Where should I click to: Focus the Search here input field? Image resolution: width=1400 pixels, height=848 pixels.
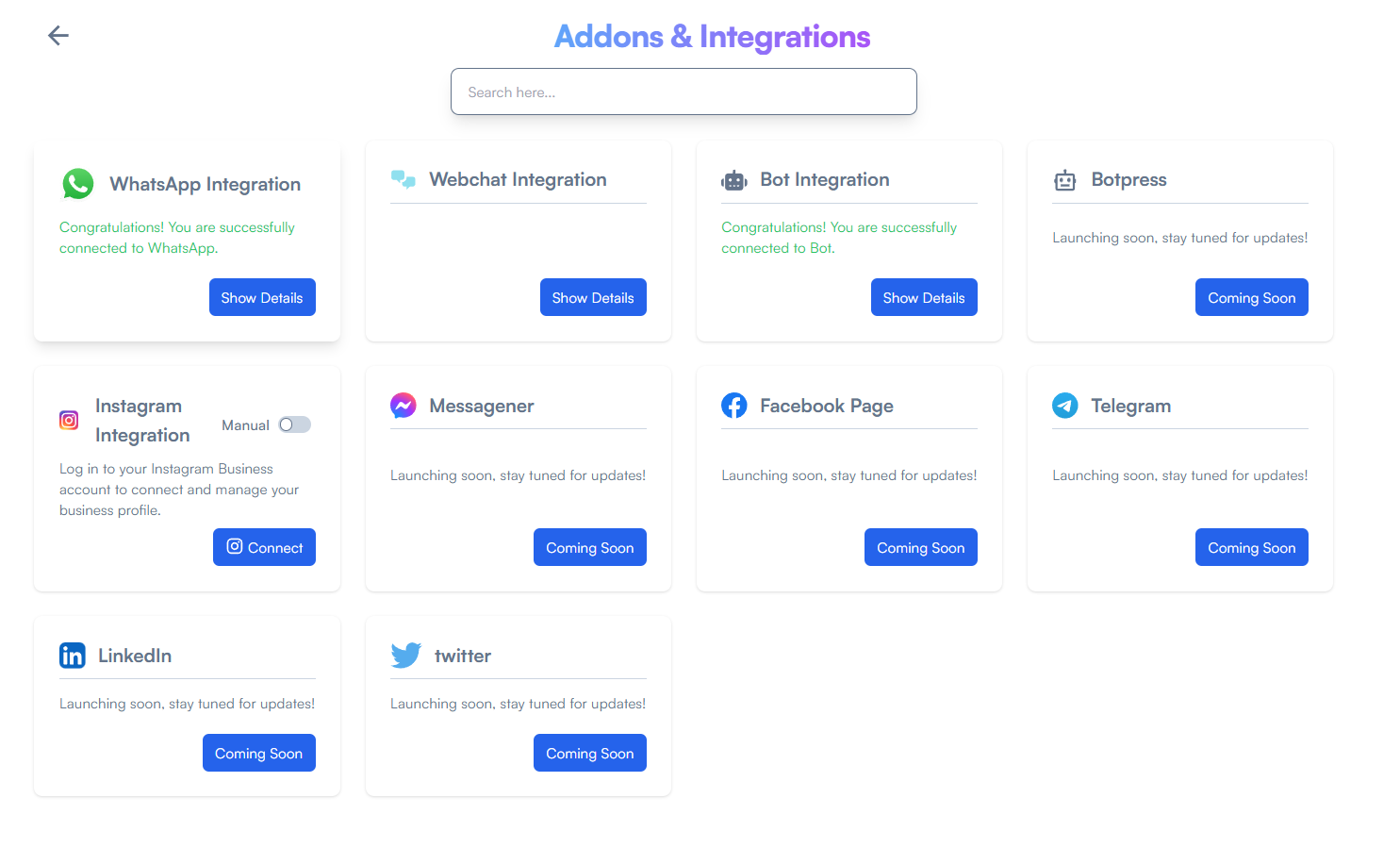pyautogui.click(x=684, y=91)
